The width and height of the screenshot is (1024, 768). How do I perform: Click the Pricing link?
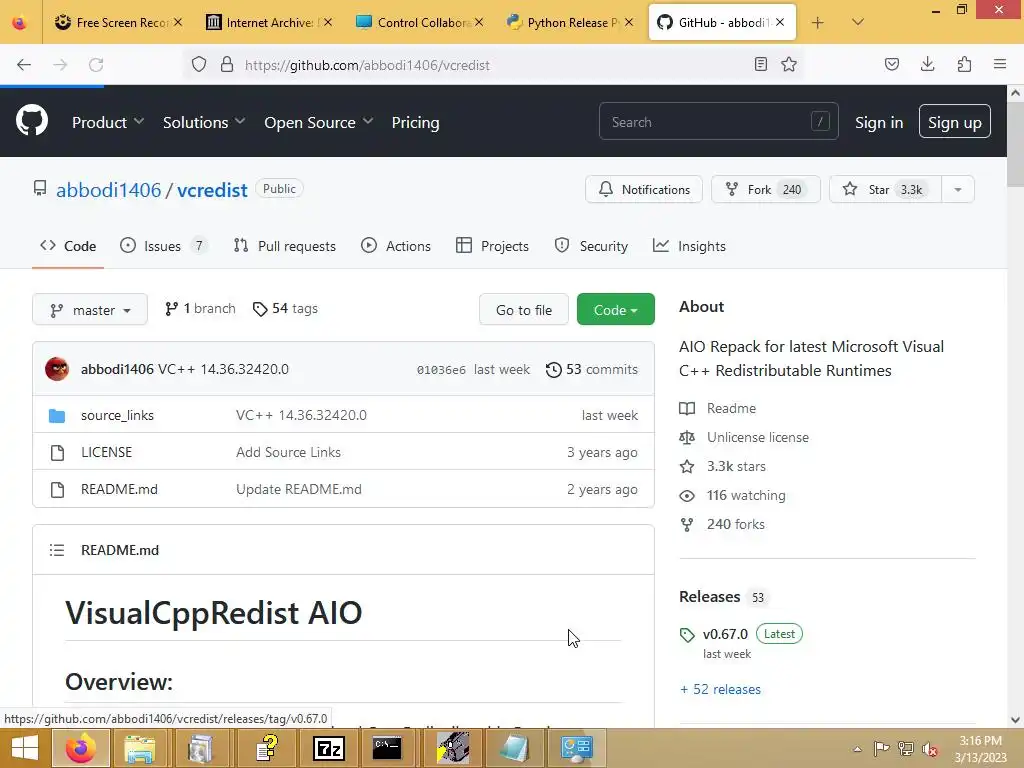click(x=415, y=122)
